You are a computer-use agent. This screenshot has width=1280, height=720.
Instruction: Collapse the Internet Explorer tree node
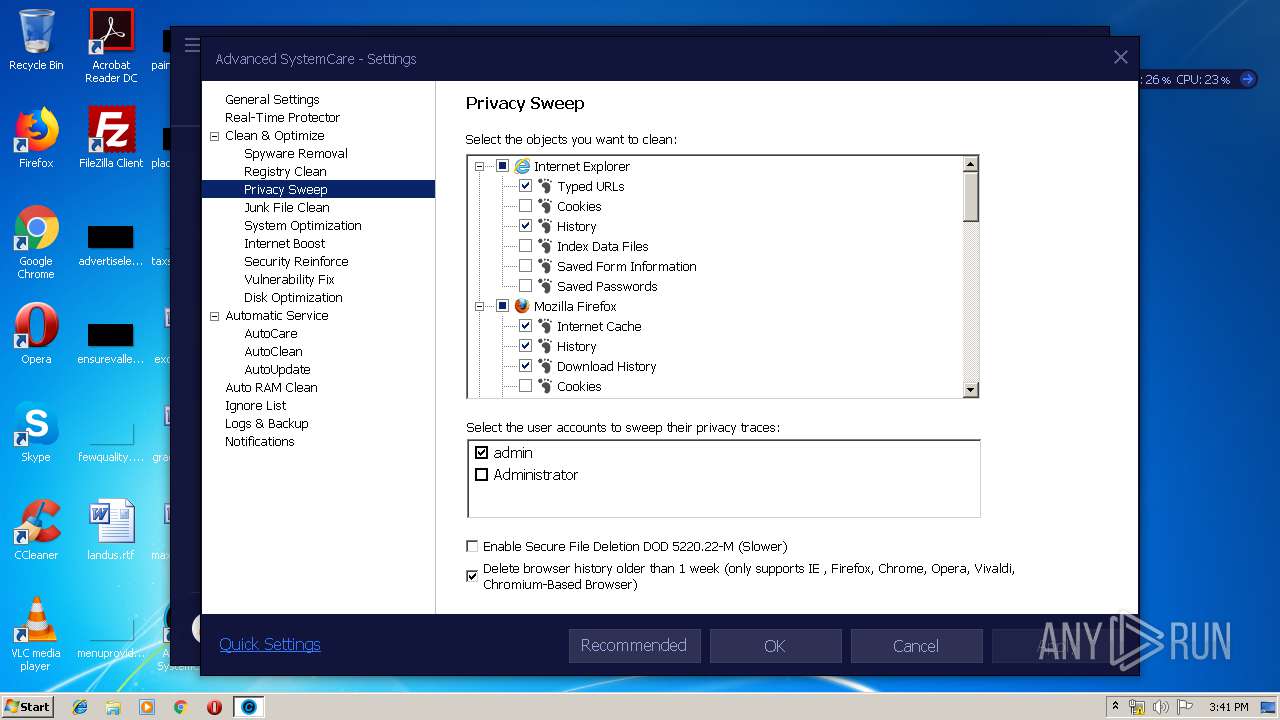pos(479,166)
